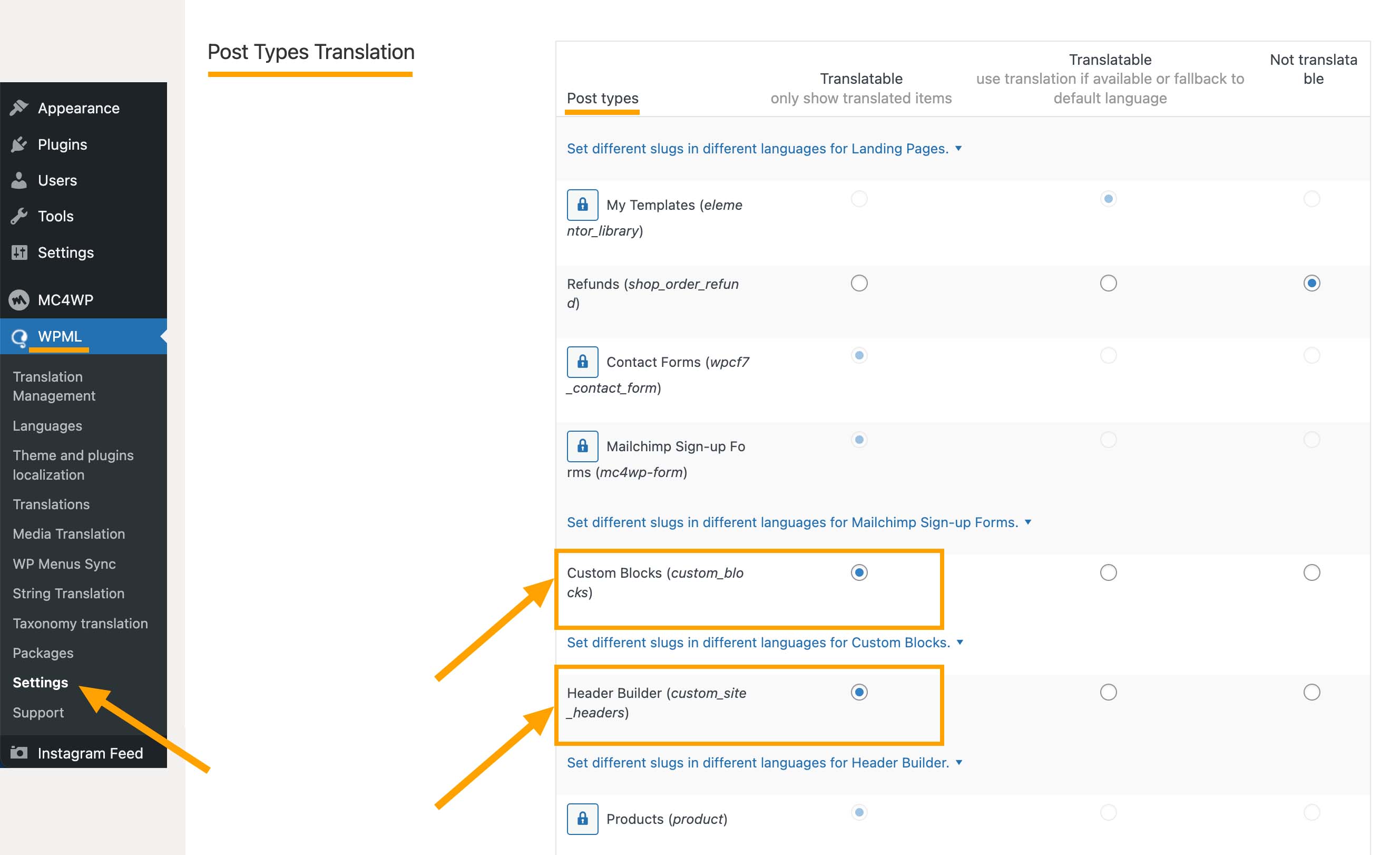Visit the Support page link
Viewport: 1400px width, 855px height.
pyautogui.click(x=38, y=712)
